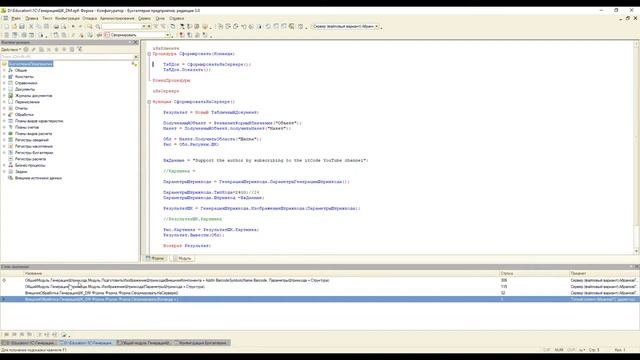This screenshot has width=640, height=360.
Task: Select the call stack row ПодготовитьИзображениеШтрихкодаВнешняяКомпонента
Action: (x=320, y=280)
